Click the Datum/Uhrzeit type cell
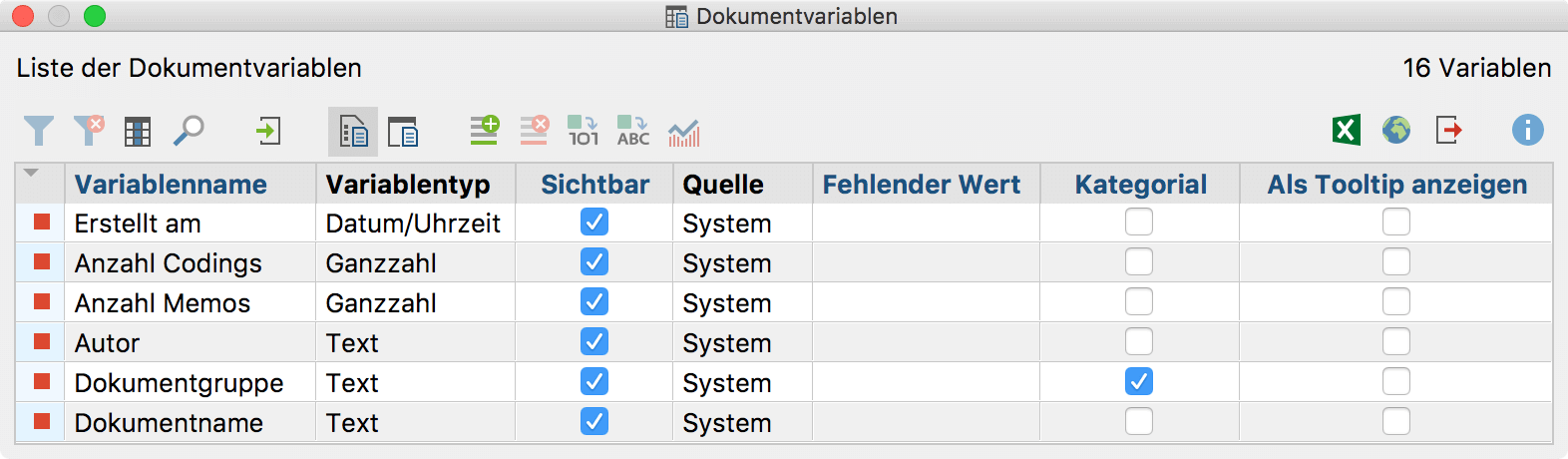Screen dimensions: 1568x459 (416, 223)
